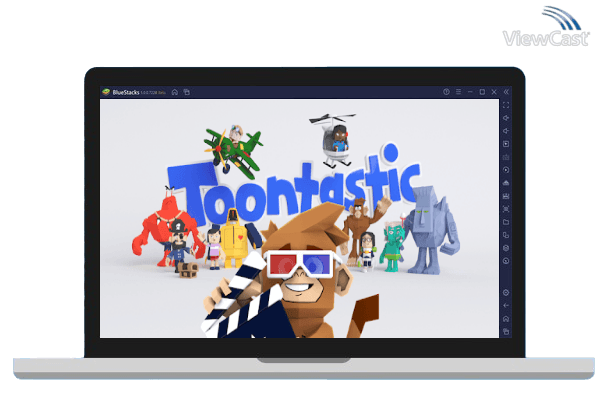Screen dimensions: 602x414
Task: Click the helicopter pilot character
Action: 335,140
